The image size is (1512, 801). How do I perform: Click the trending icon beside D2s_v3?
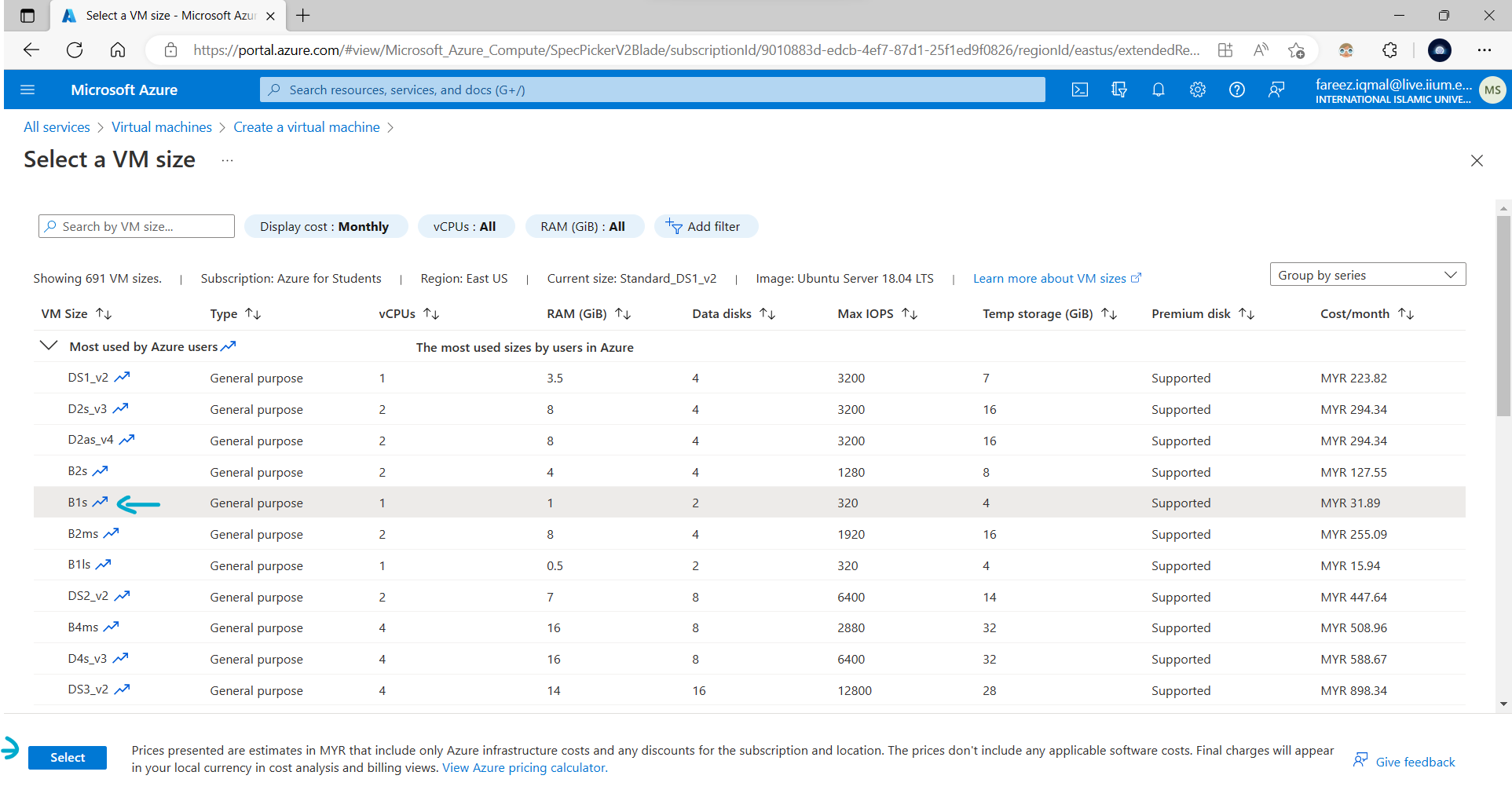pyautogui.click(x=120, y=408)
